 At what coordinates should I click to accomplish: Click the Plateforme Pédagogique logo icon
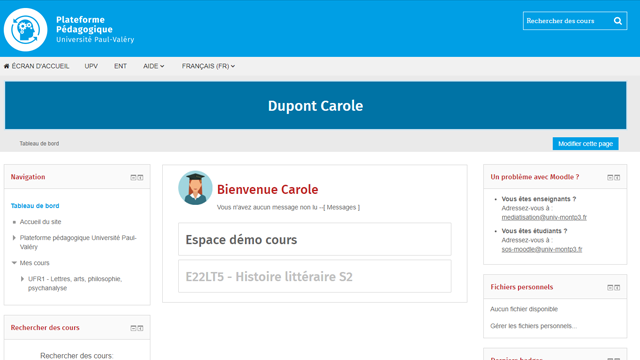(x=25, y=29)
